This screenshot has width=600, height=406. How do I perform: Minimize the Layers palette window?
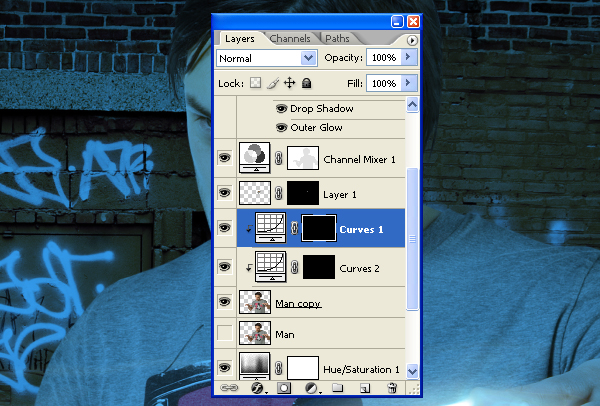click(x=397, y=21)
